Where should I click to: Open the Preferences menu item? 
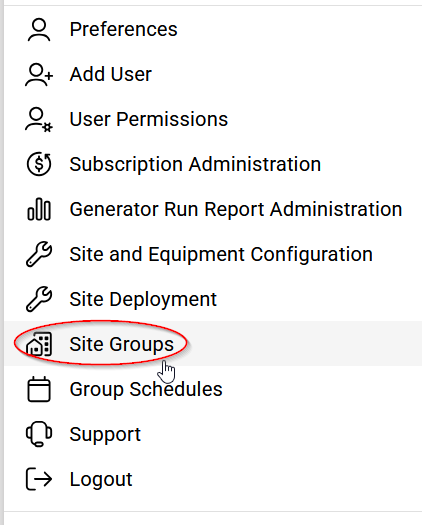tap(123, 29)
